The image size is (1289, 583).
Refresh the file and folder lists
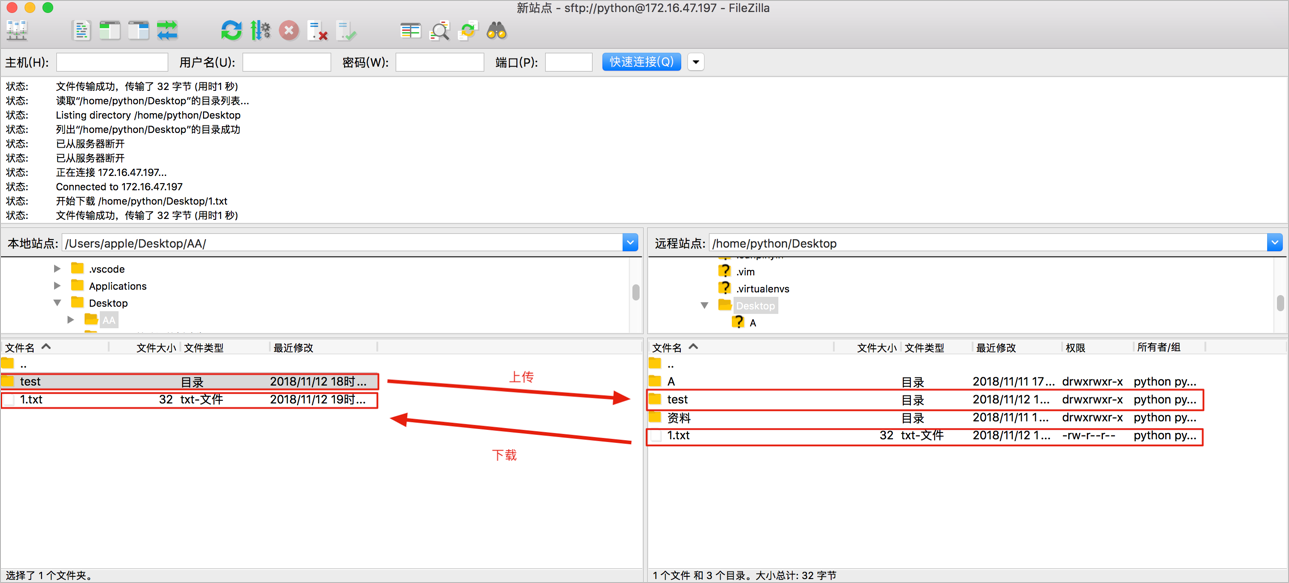tap(231, 30)
